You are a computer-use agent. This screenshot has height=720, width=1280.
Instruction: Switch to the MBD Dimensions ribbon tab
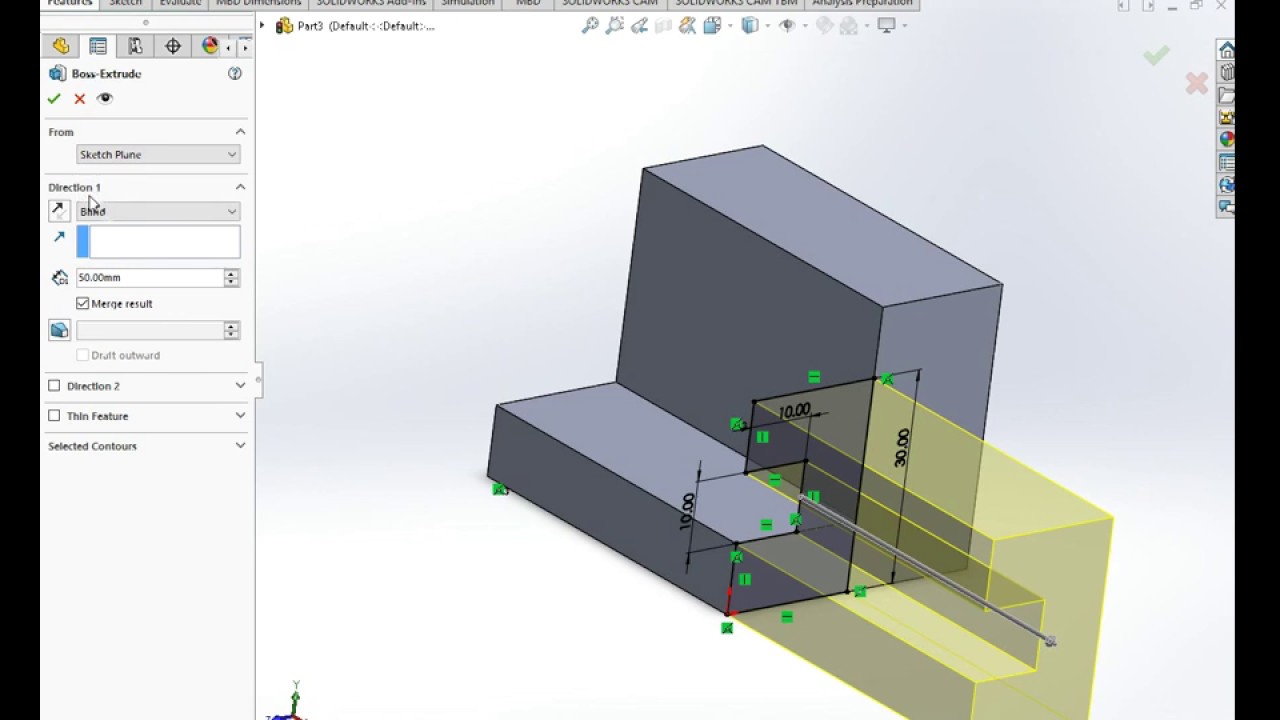pyautogui.click(x=258, y=3)
